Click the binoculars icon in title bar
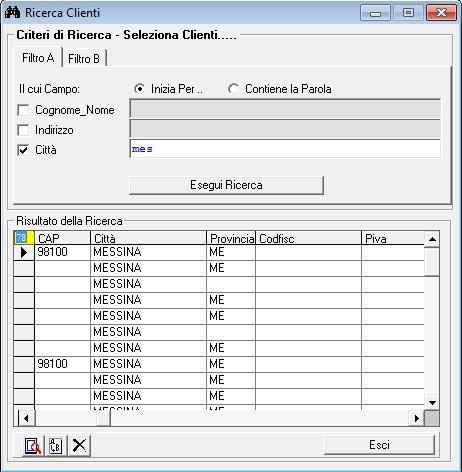 pos(13,13)
